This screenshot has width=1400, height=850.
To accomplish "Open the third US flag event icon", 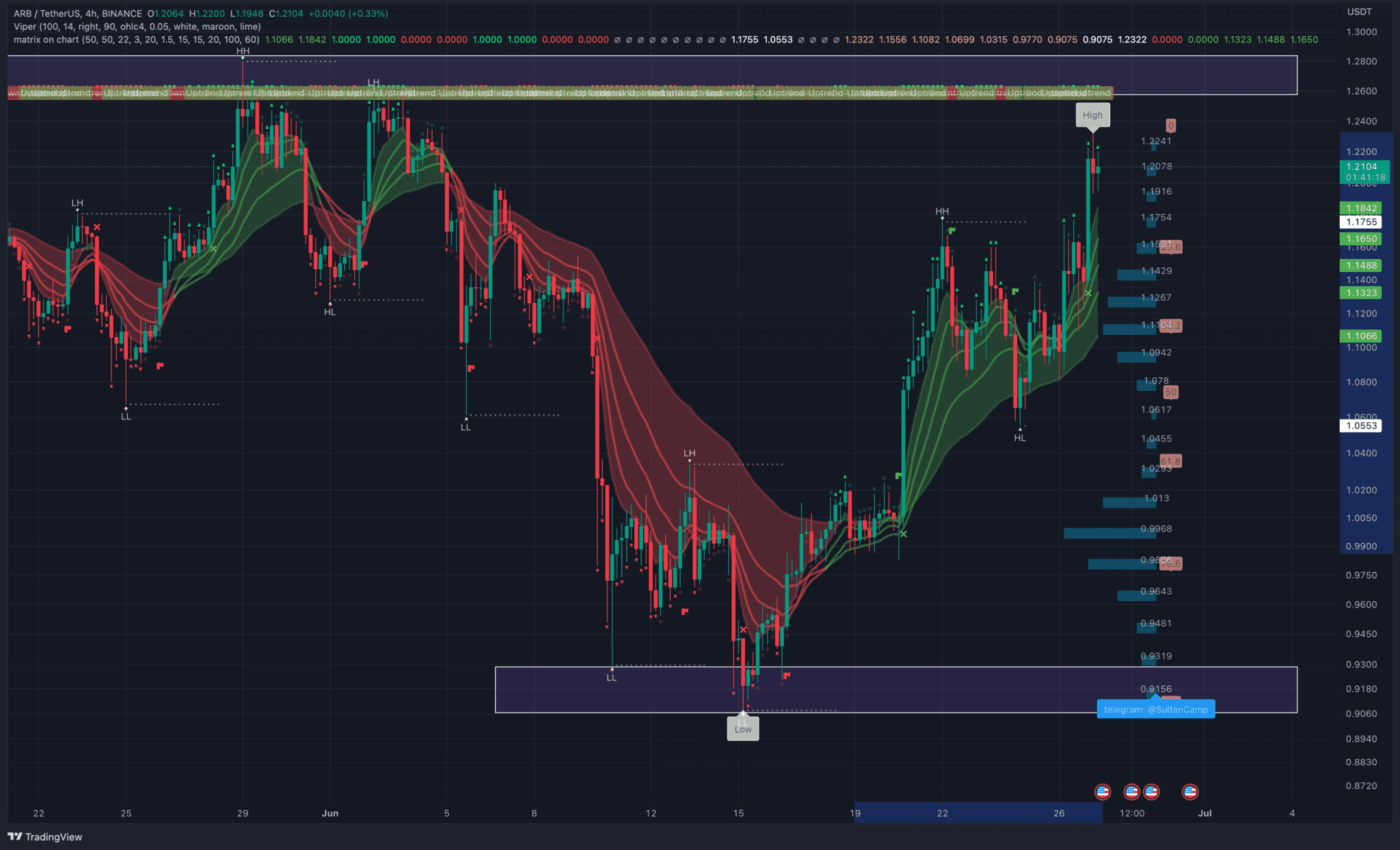I will coord(1151,792).
